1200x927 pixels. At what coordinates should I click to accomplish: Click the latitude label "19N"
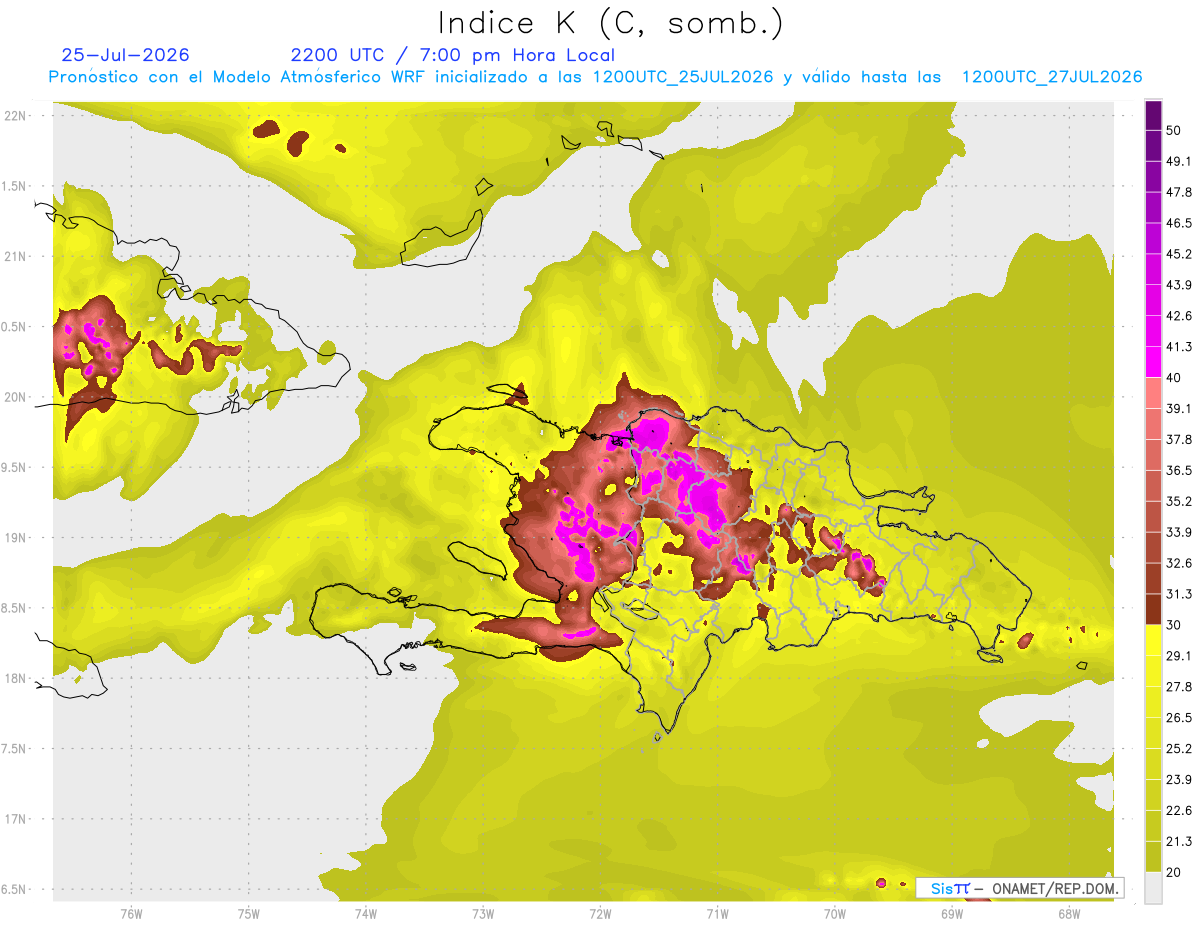pyautogui.click(x=15, y=537)
